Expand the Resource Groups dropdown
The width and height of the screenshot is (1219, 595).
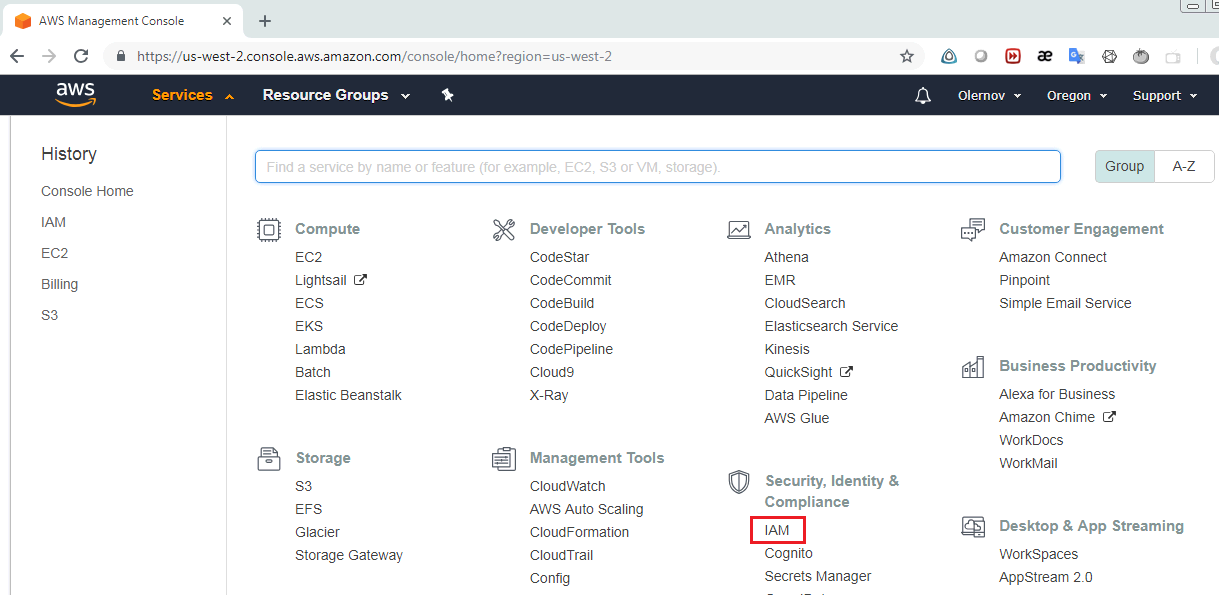tap(336, 95)
